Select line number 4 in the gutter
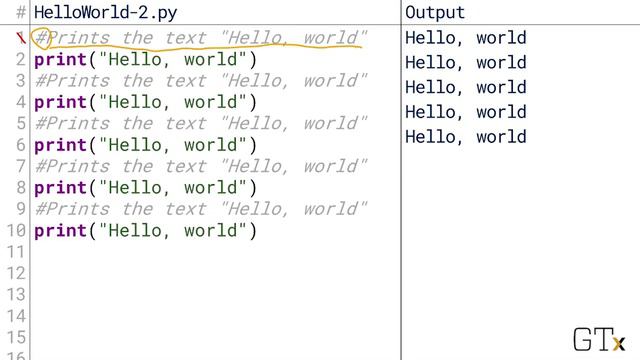Viewport: 640px width, 360px height. 20,102
